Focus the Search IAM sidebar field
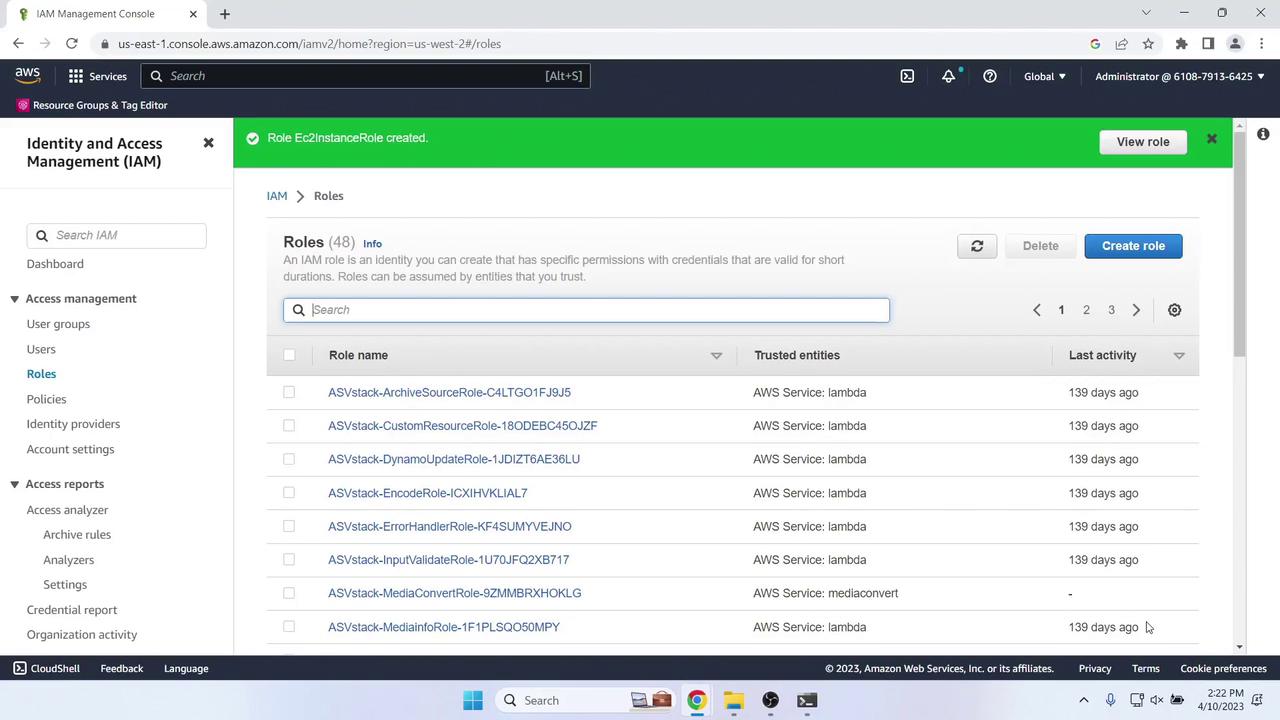 pos(117,235)
